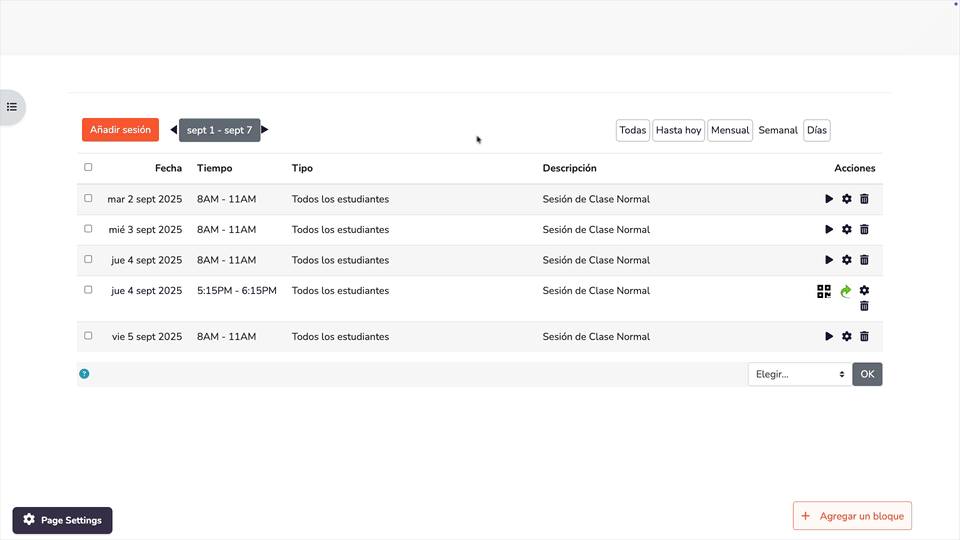This screenshot has height=540, width=960.
Task: Switch to Días view
Action: point(817,130)
